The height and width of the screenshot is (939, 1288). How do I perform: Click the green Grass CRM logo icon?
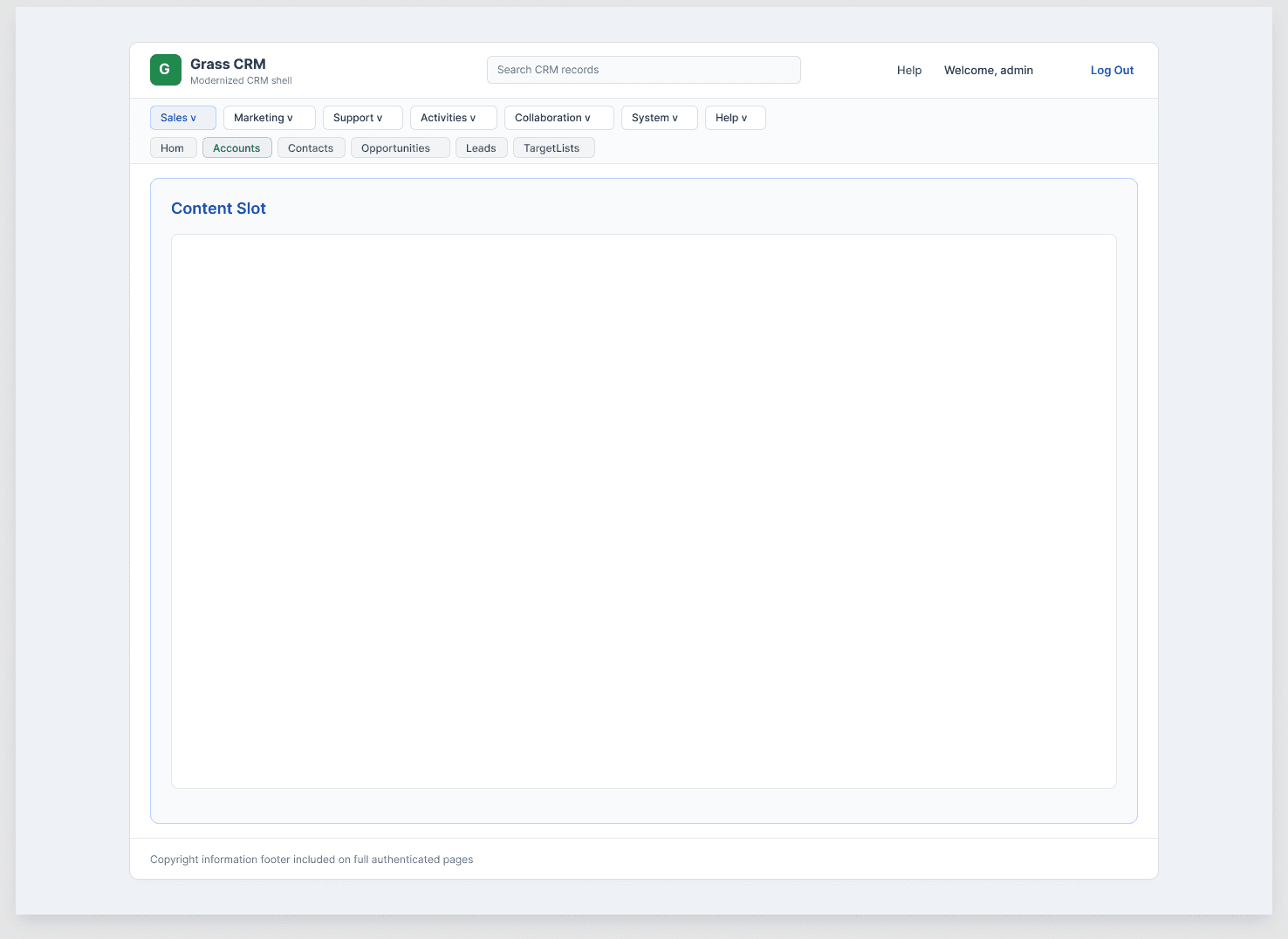pos(166,70)
